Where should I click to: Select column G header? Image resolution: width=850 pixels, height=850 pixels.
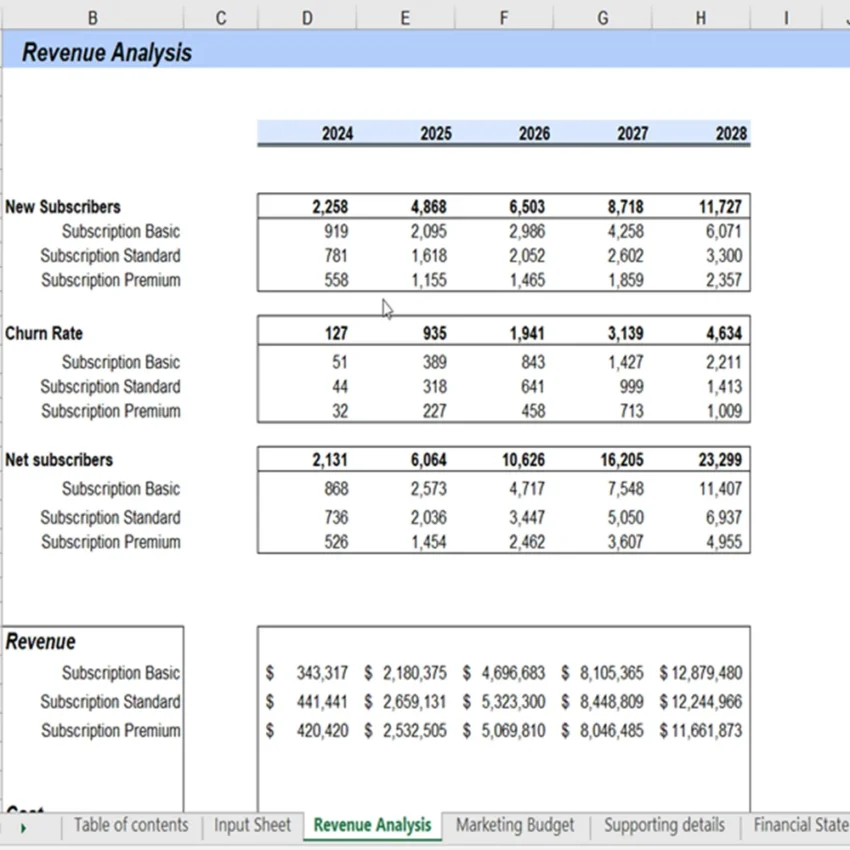point(602,18)
